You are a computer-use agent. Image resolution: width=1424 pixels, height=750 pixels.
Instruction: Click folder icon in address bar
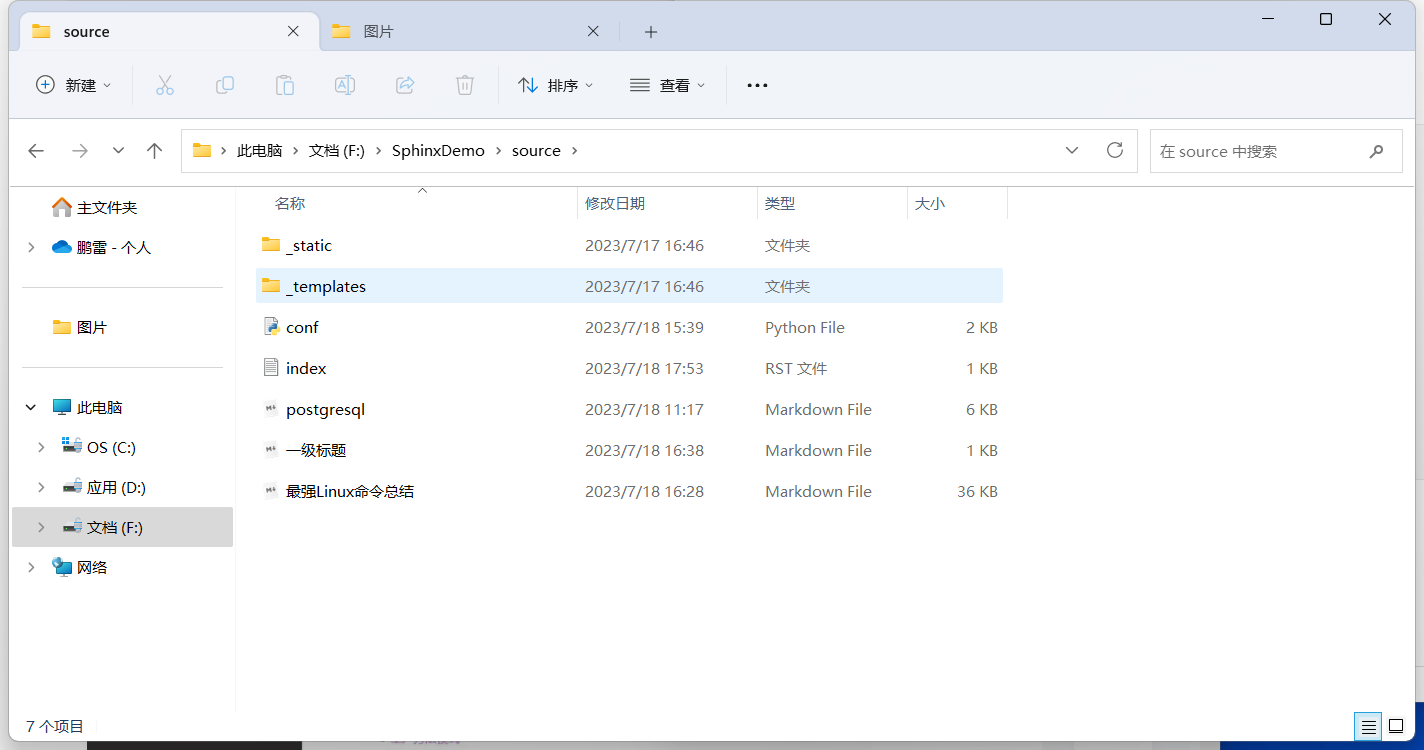tap(202, 151)
